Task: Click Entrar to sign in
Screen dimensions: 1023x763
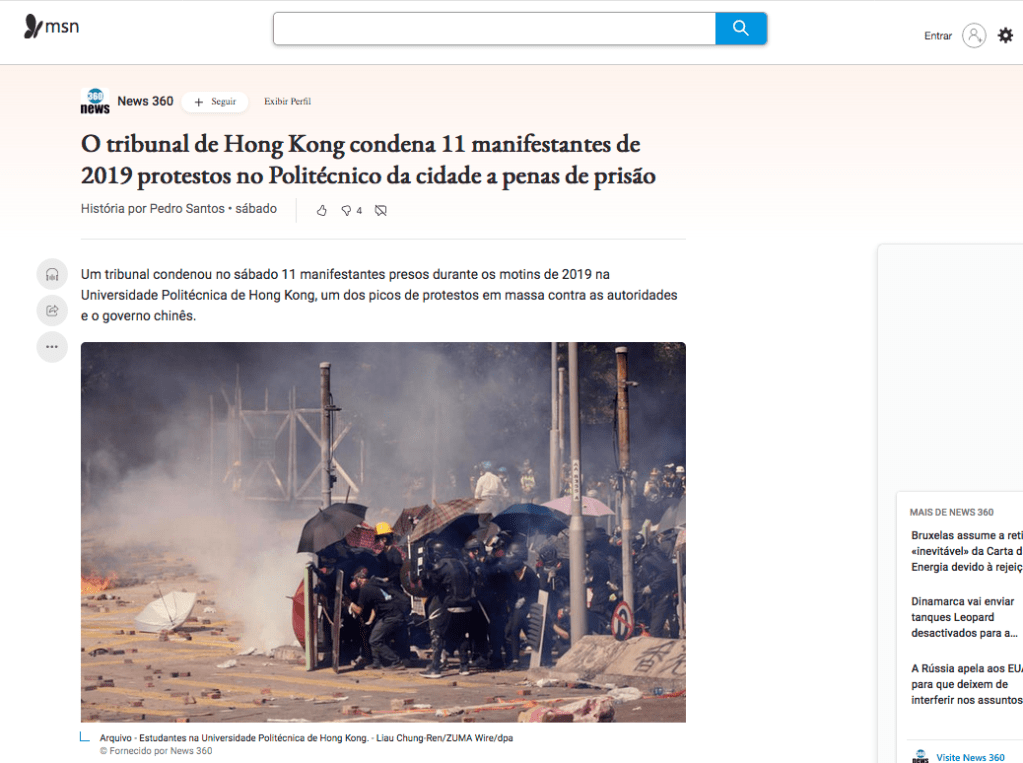Action: tap(938, 36)
